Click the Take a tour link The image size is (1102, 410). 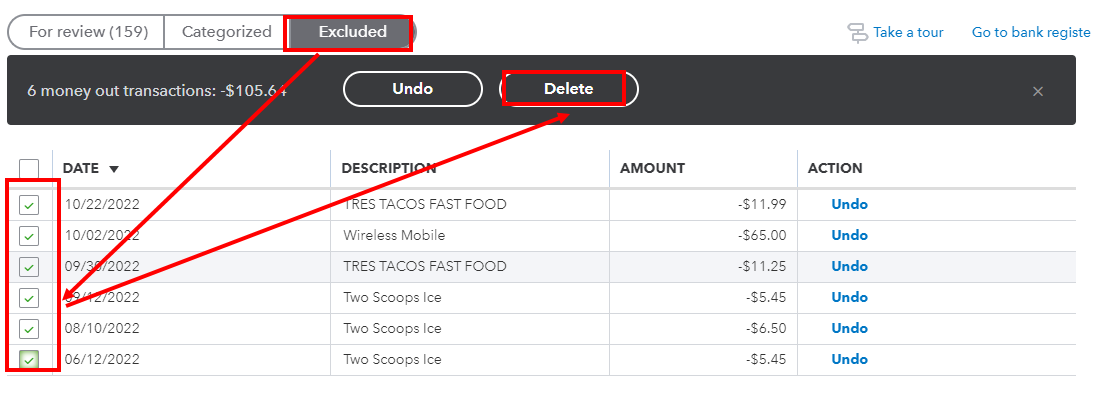pyautogui.click(x=908, y=32)
